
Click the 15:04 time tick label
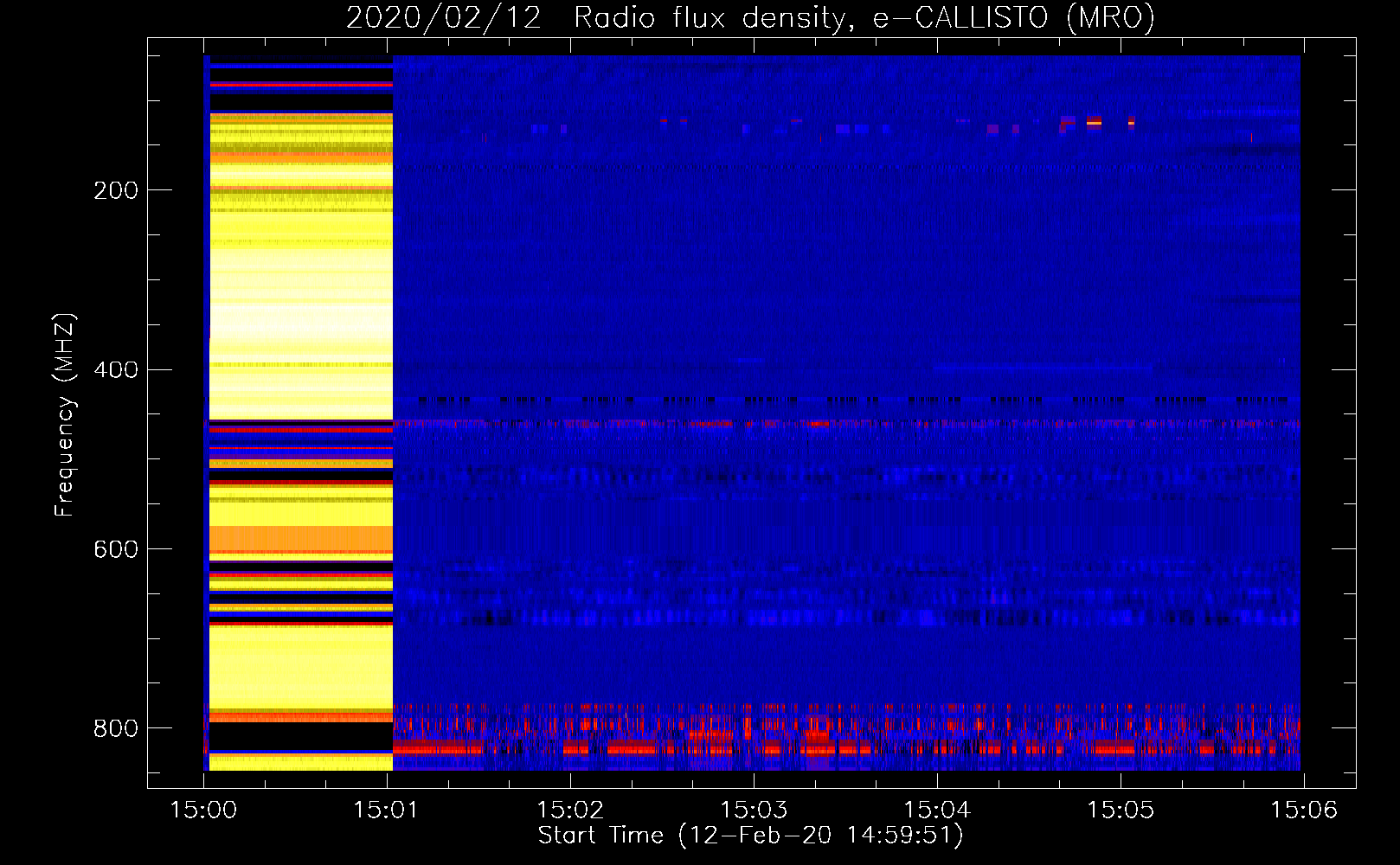(937, 811)
